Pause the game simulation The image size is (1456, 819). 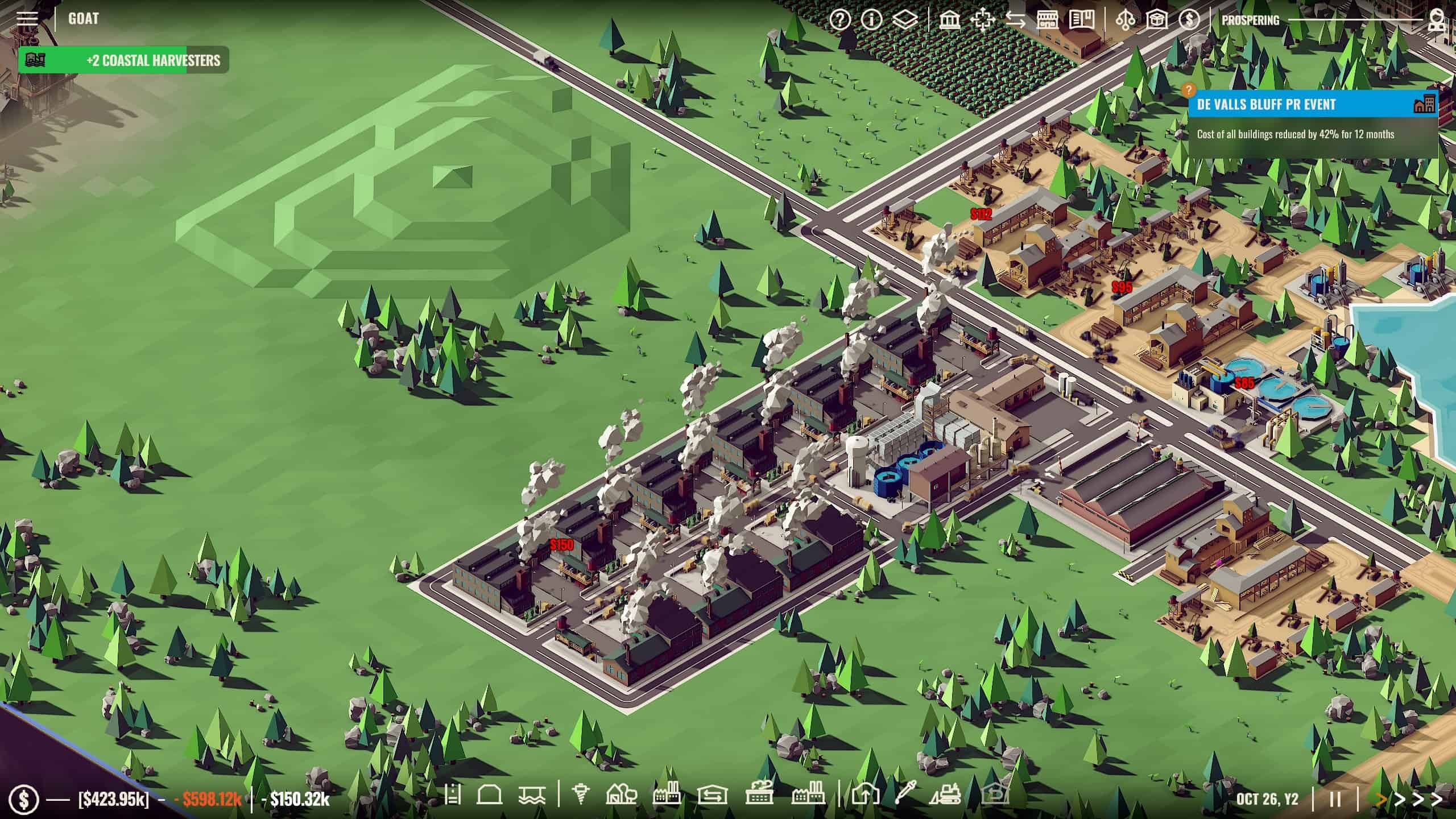tap(1335, 799)
